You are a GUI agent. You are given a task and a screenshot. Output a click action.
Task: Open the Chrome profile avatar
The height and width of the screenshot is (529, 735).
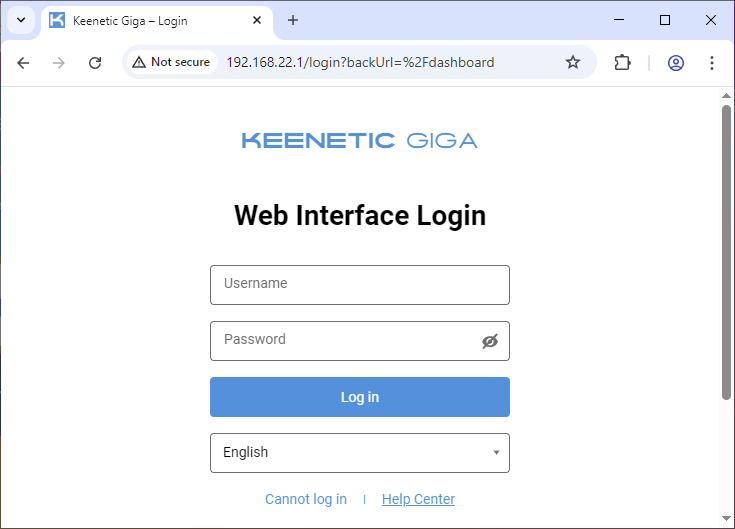676,63
